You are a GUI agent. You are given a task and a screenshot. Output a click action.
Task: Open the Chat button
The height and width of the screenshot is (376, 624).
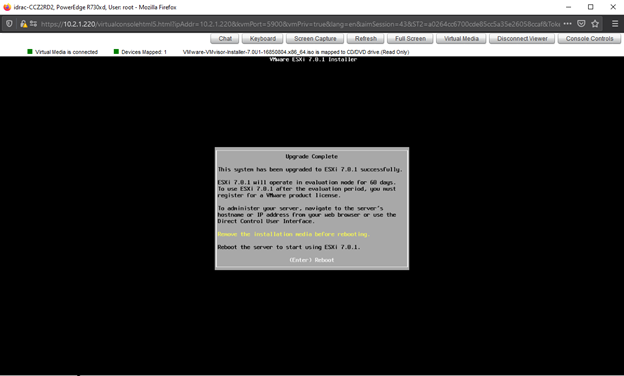click(x=225, y=39)
